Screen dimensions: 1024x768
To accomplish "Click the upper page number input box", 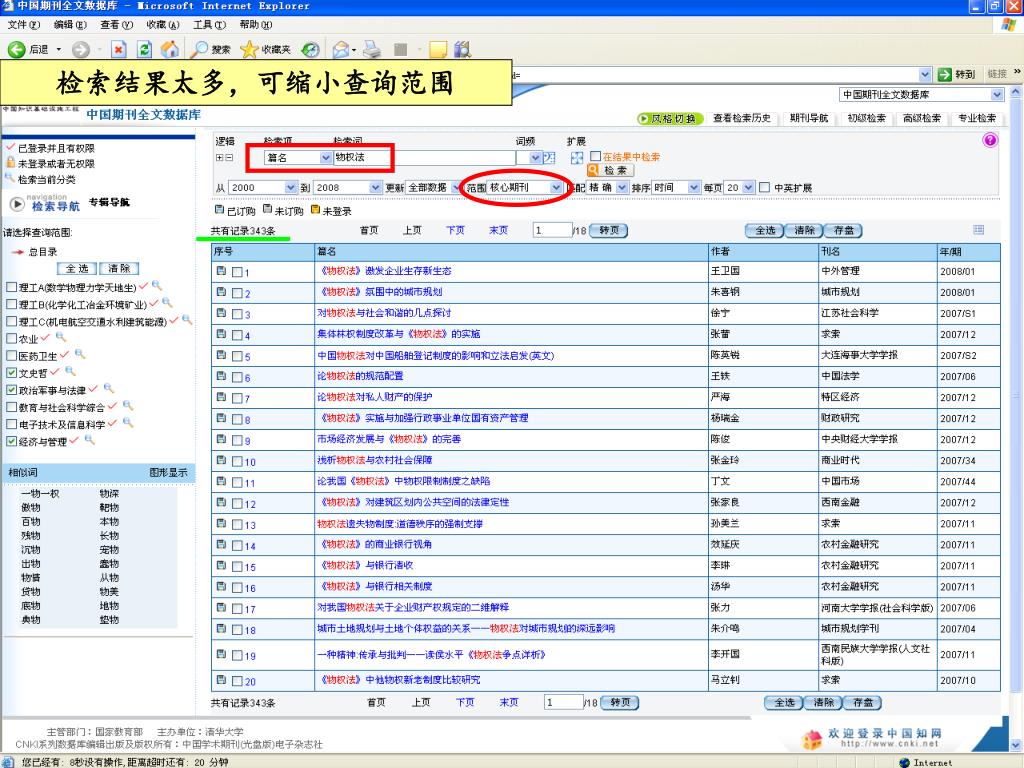I will (x=552, y=230).
